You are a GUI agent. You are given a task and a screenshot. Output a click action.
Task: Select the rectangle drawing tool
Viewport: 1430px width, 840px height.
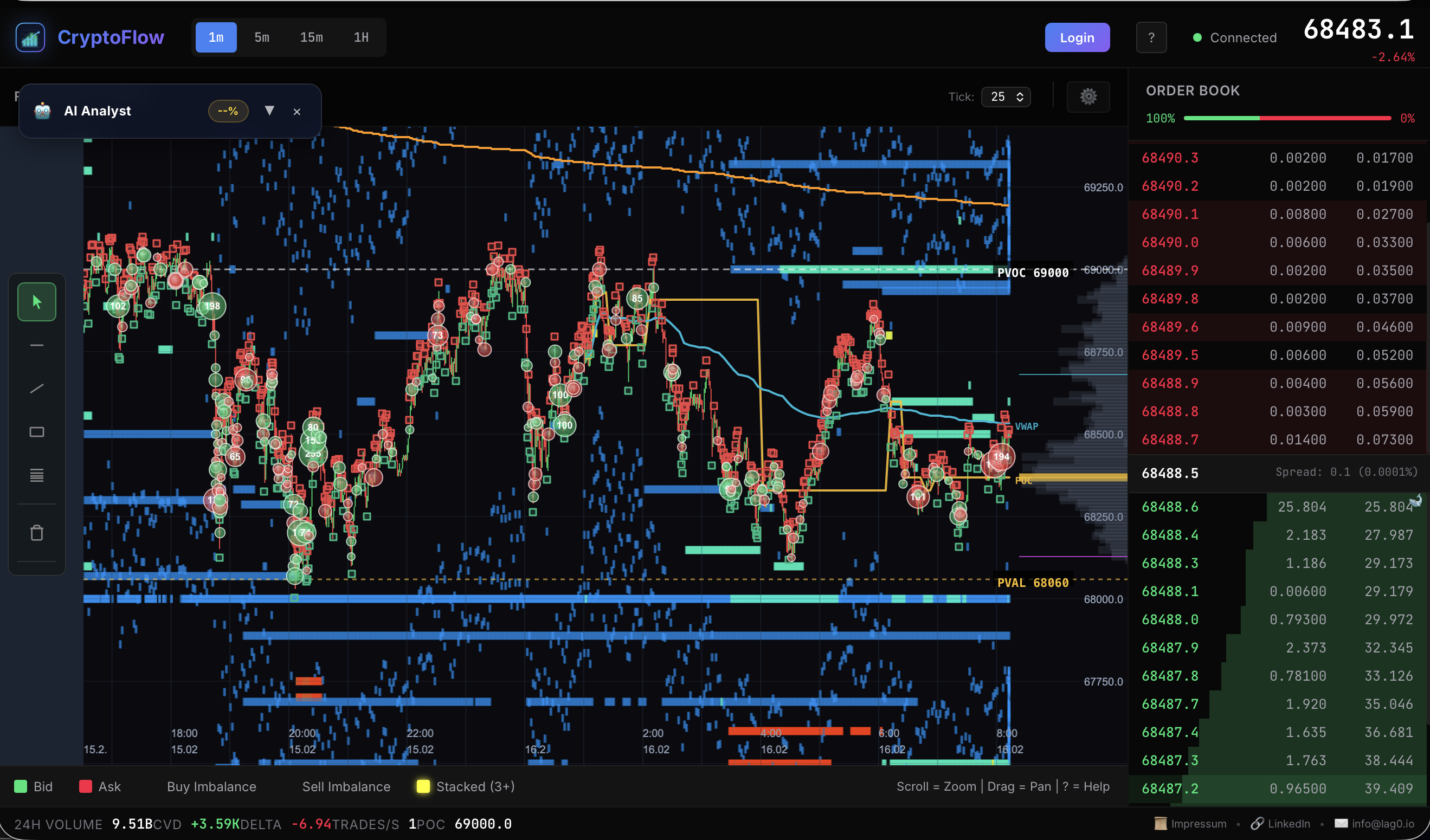[x=36, y=431]
